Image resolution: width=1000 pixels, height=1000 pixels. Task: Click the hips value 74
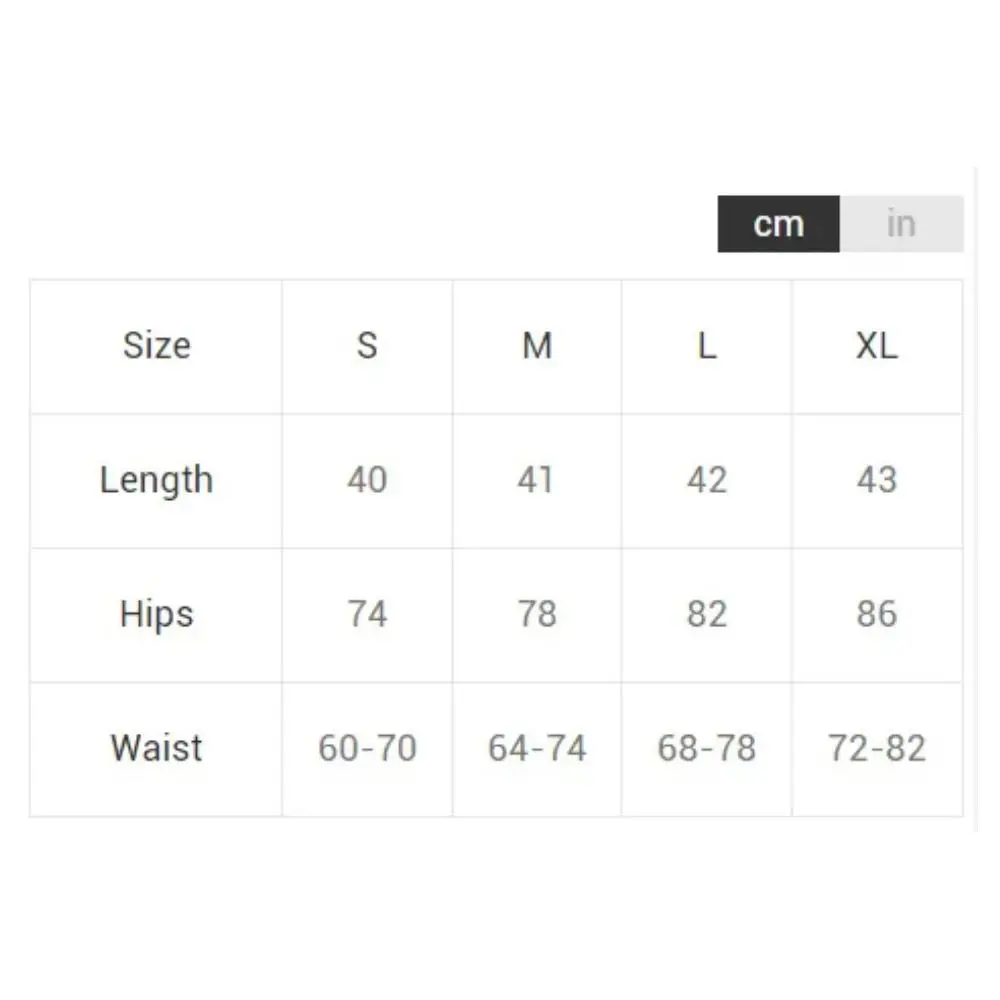(x=367, y=614)
